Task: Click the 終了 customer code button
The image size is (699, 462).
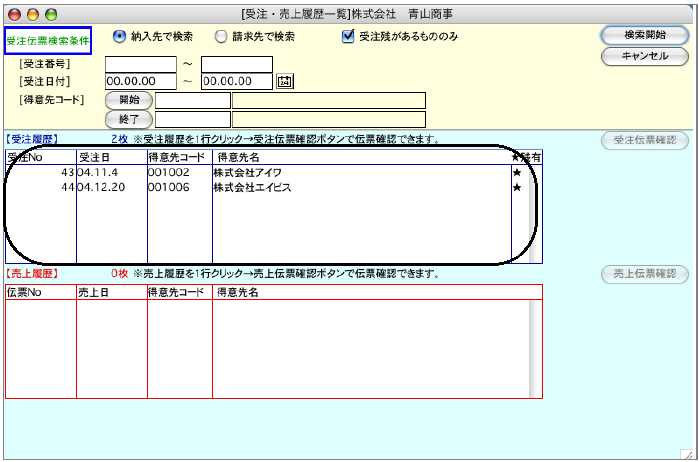Action: [129, 119]
